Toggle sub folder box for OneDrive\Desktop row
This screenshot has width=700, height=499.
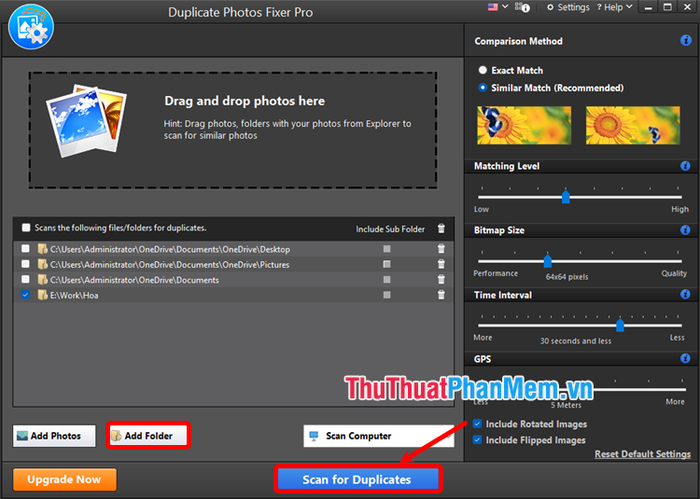(x=387, y=249)
